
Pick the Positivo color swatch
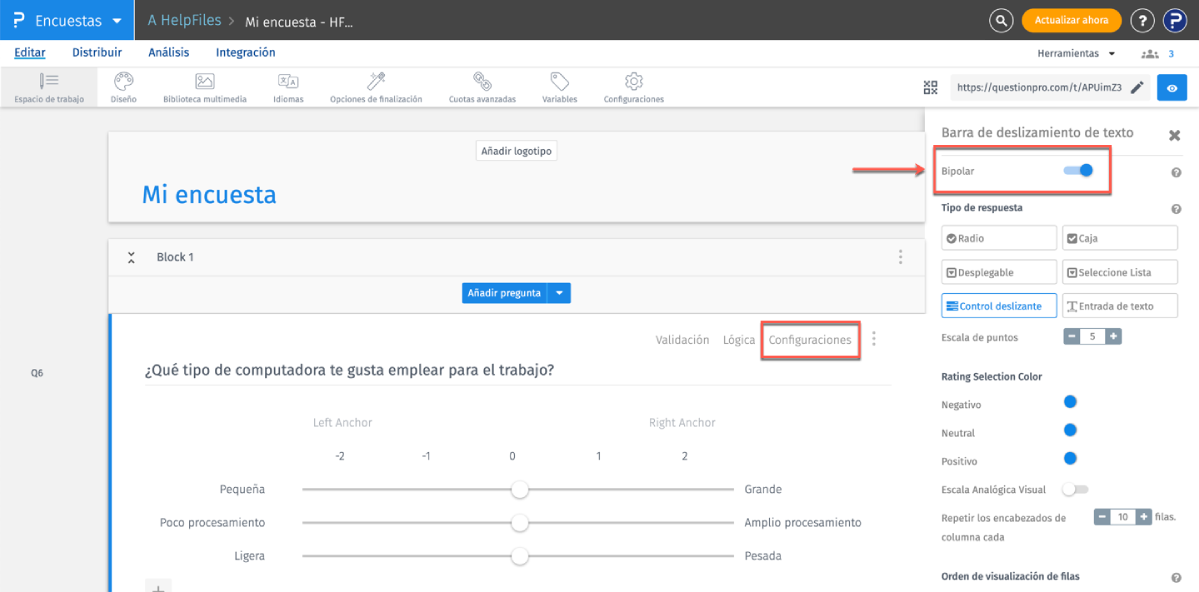pos(1071,459)
